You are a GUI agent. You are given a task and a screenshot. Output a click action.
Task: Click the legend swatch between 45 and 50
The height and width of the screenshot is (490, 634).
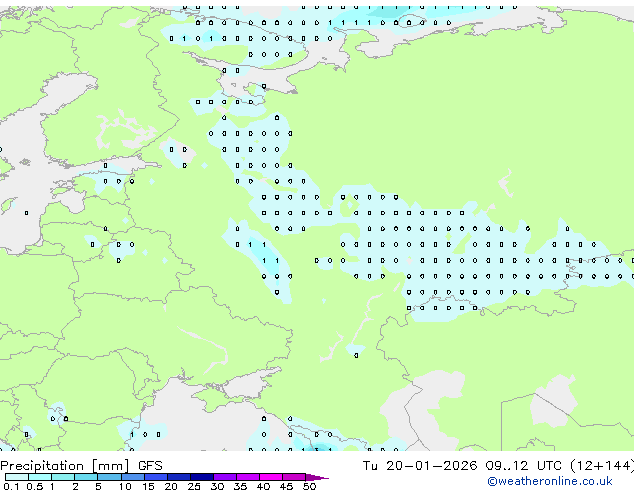(x=294, y=477)
